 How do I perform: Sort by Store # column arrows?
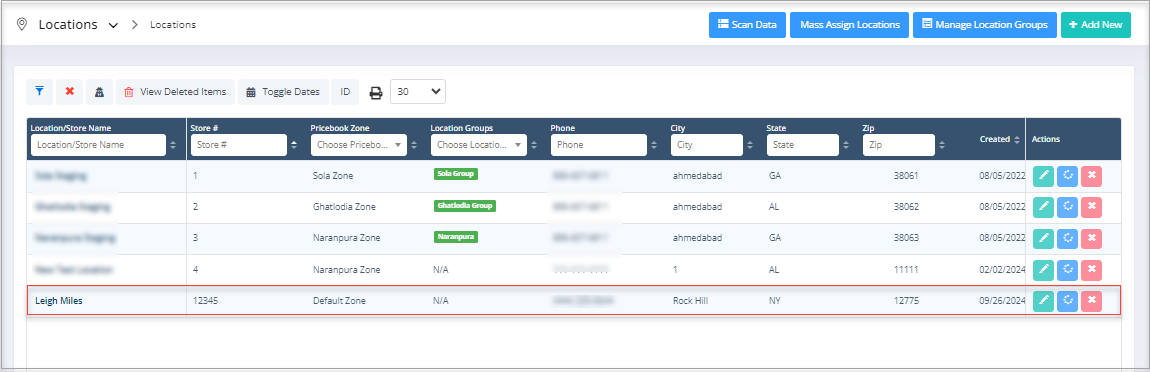pyautogui.click(x=294, y=145)
